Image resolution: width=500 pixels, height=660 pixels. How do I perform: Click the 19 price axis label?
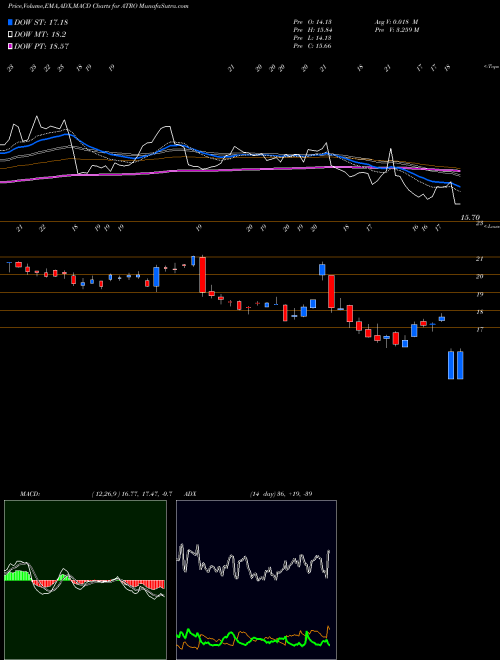[479, 294]
